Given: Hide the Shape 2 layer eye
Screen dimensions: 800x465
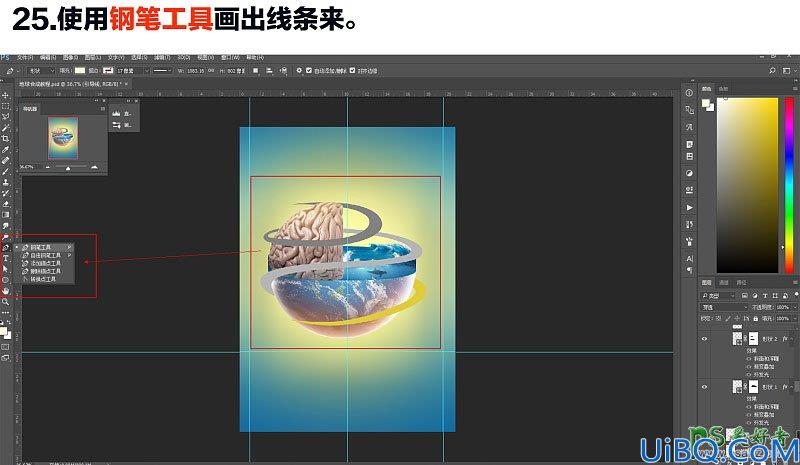Looking at the screenshot, I should coord(705,338).
